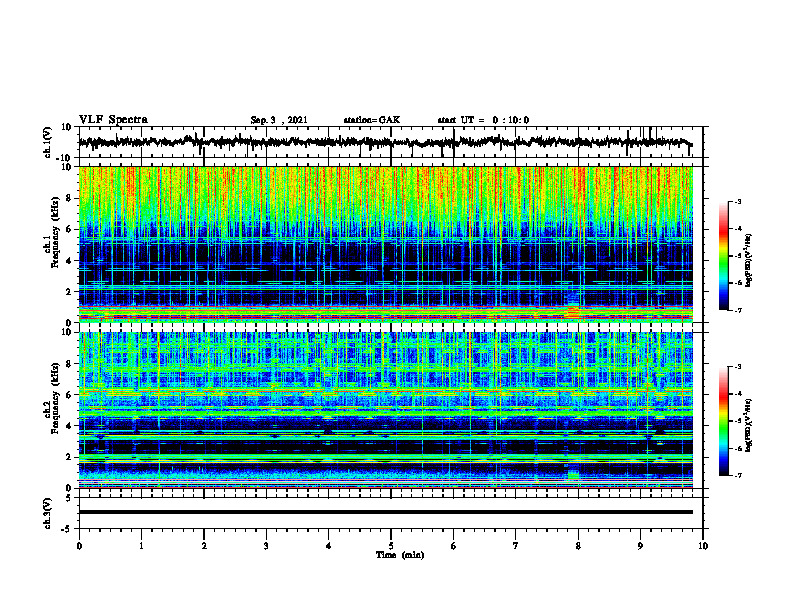
Task: Click the ch.2 spectrogram color scale bar
Action: coord(724,421)
